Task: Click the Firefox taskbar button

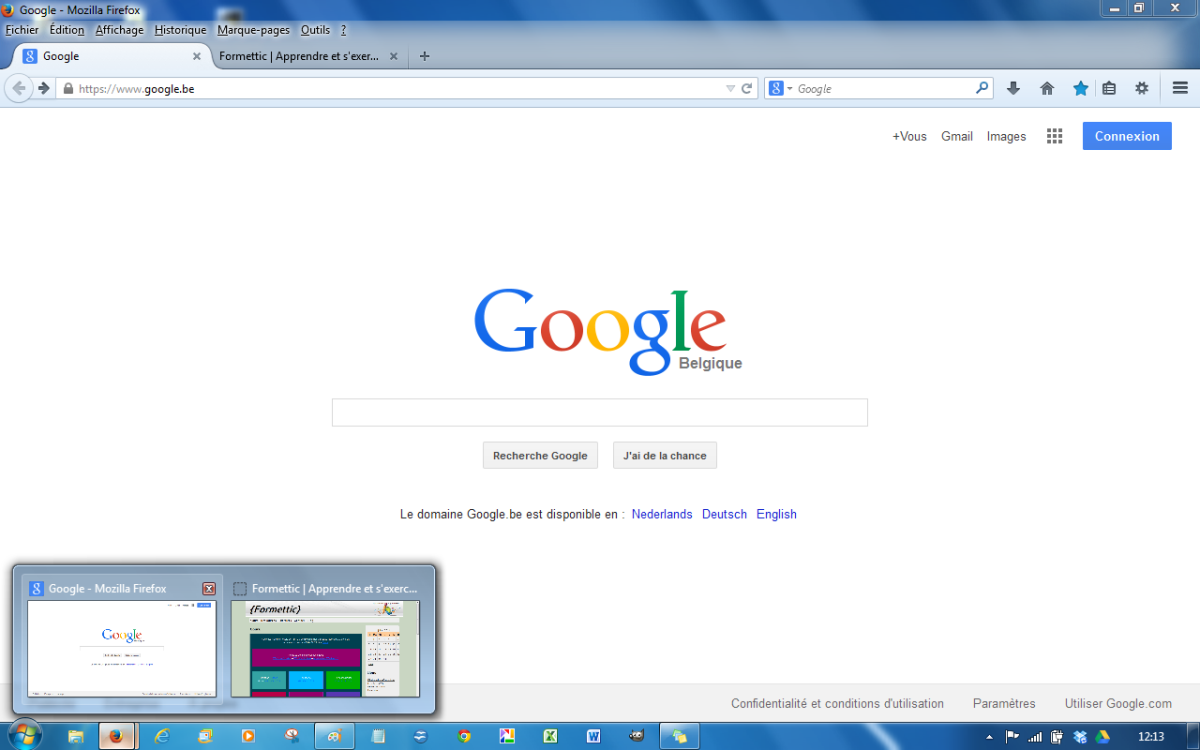Action: (116, 736)
